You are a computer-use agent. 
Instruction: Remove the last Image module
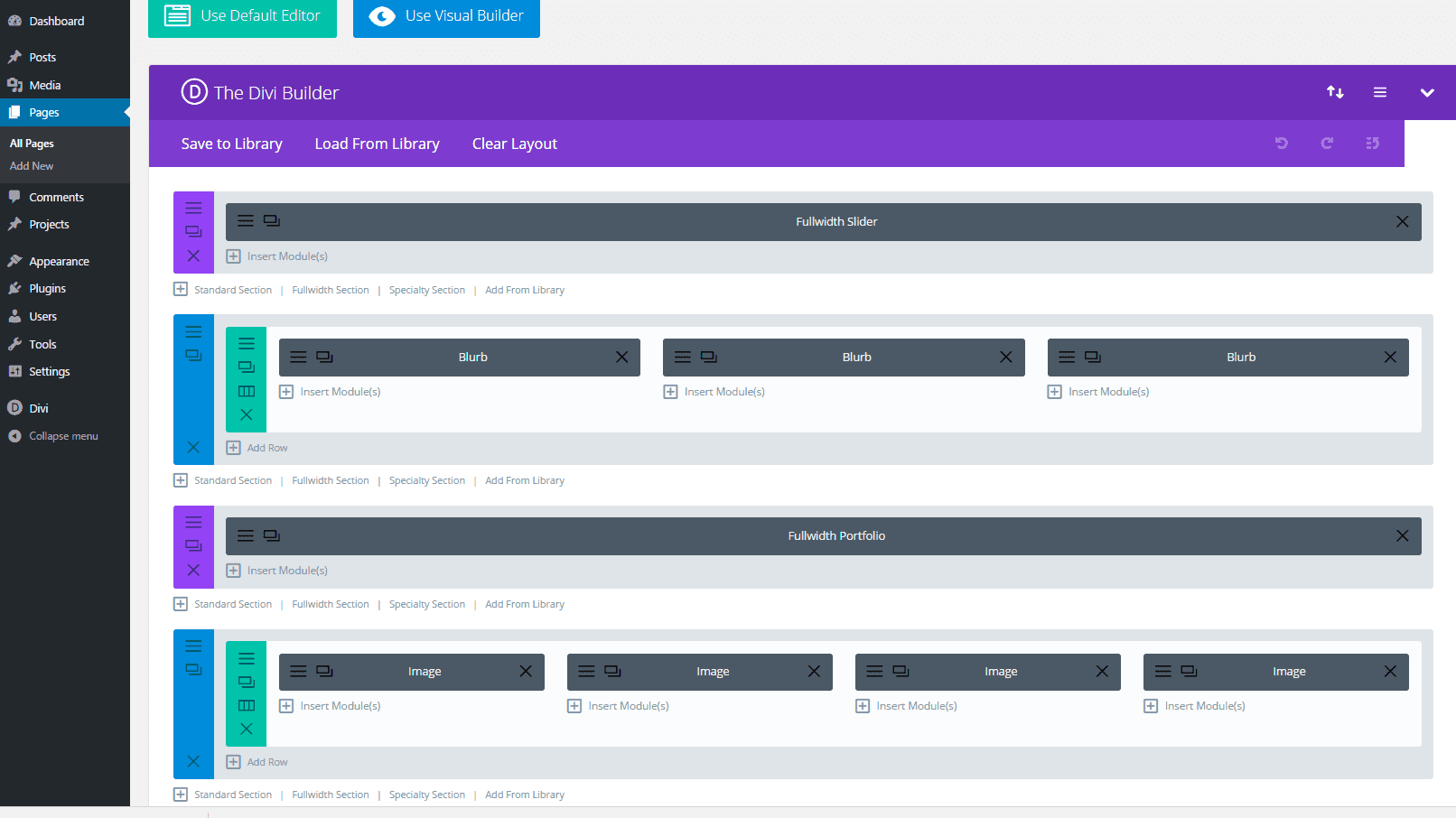pyautogui.click(x=1390, y=672)
